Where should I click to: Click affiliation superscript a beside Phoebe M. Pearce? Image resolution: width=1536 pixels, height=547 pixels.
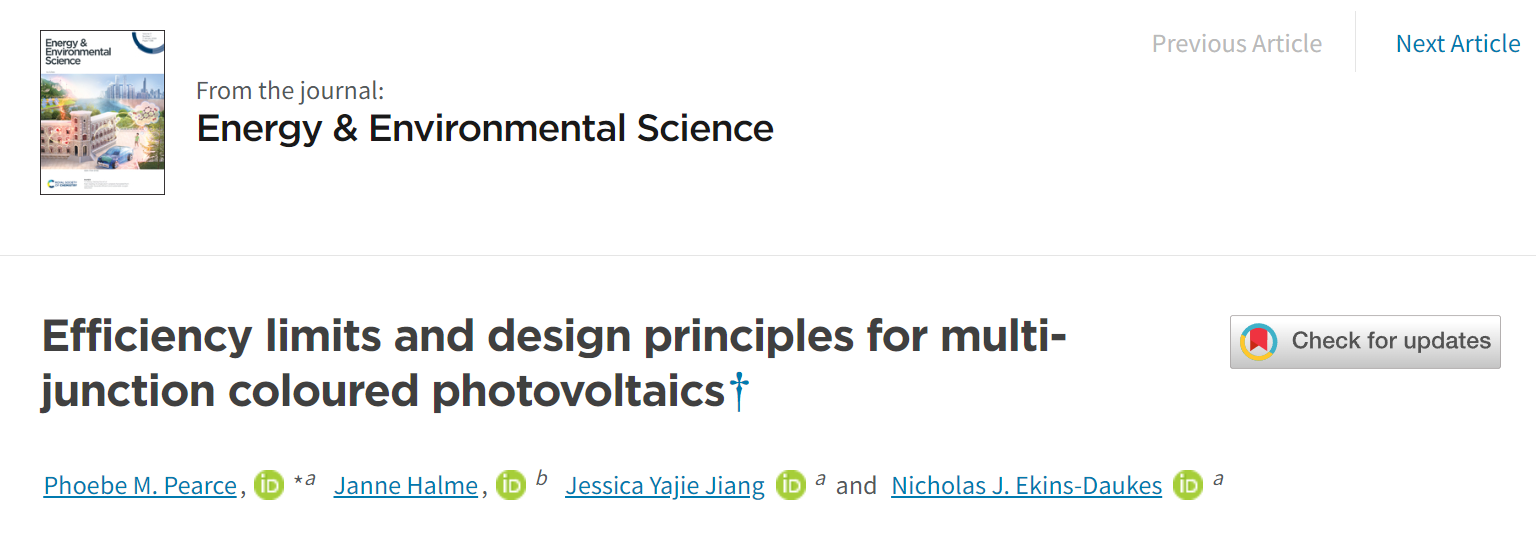pos(310,479)
